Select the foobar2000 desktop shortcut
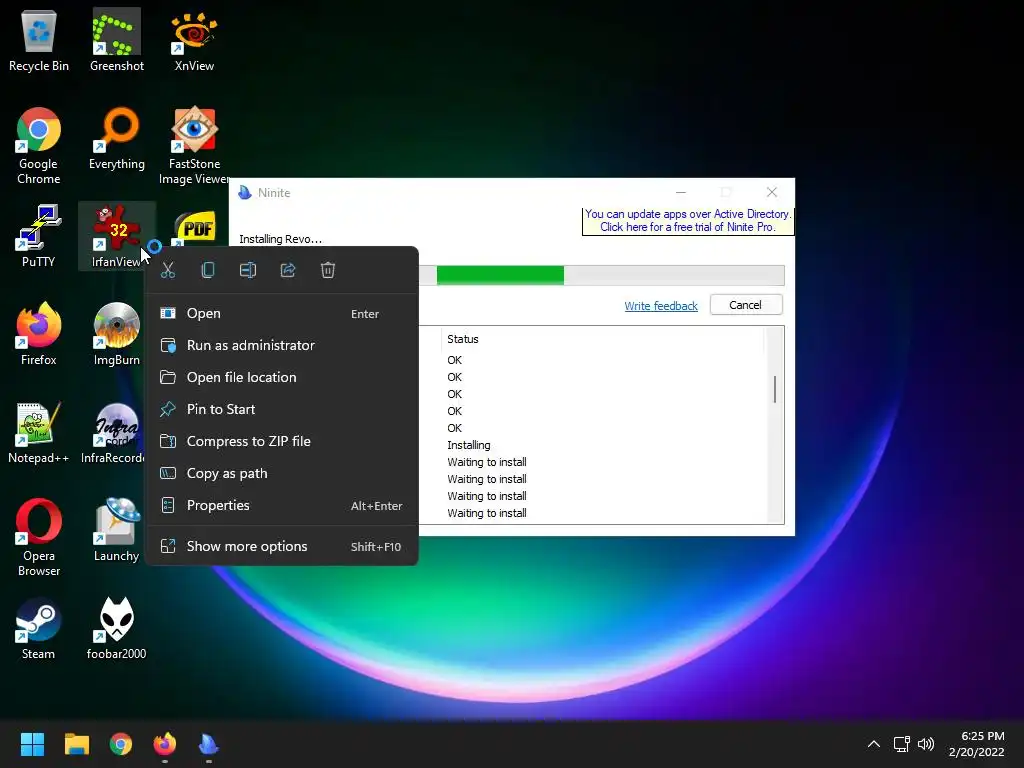The image size is (1024, 768). [x=116, y=628]
